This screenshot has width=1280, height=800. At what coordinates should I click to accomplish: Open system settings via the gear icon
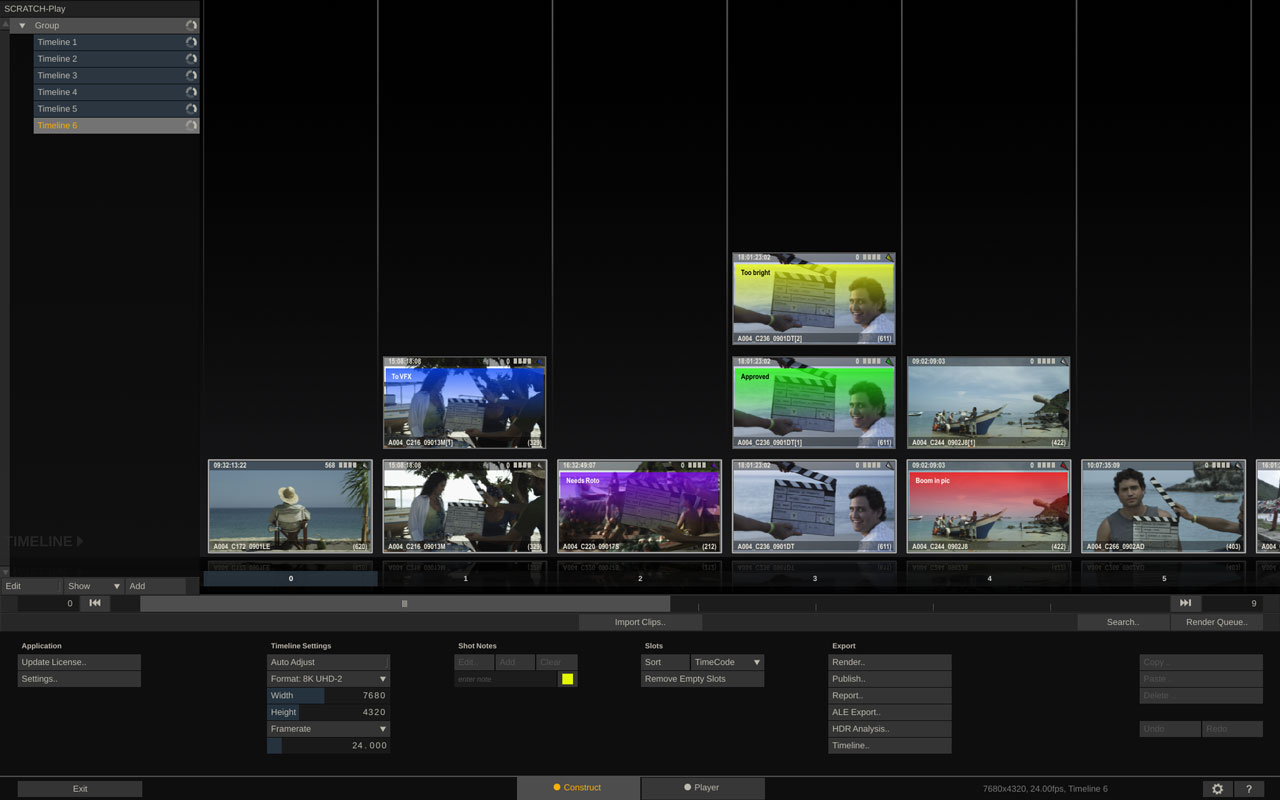click(1217, 789)
